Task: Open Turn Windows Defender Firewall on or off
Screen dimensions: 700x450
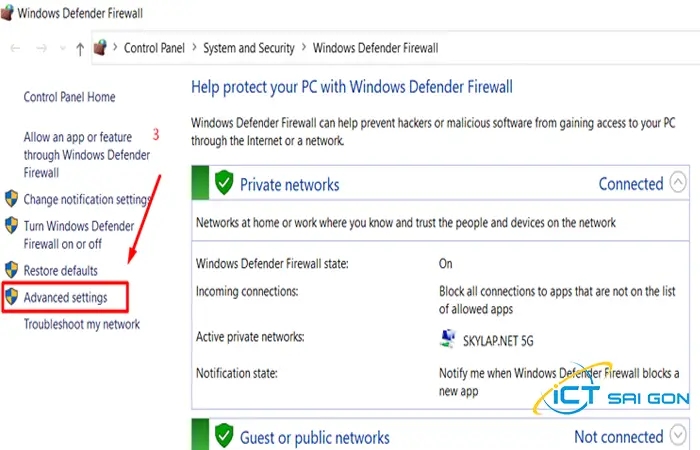Action: [78, 234]
